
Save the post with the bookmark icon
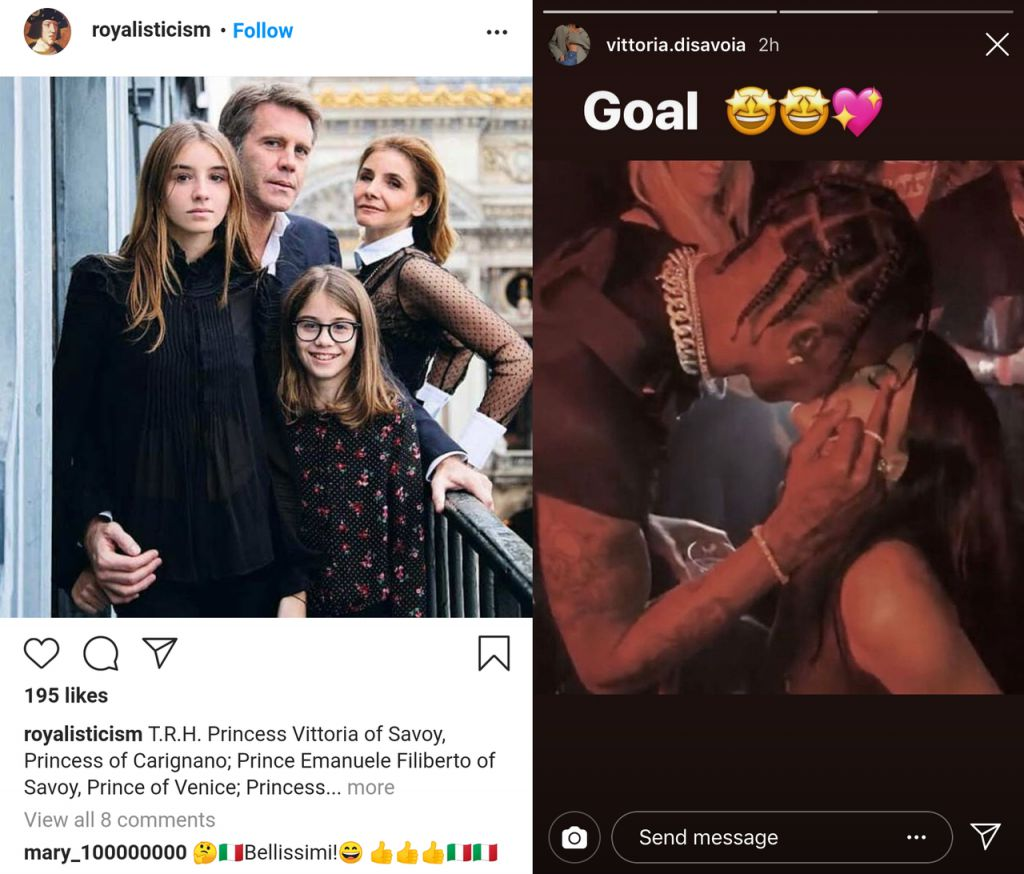(494, 653)
